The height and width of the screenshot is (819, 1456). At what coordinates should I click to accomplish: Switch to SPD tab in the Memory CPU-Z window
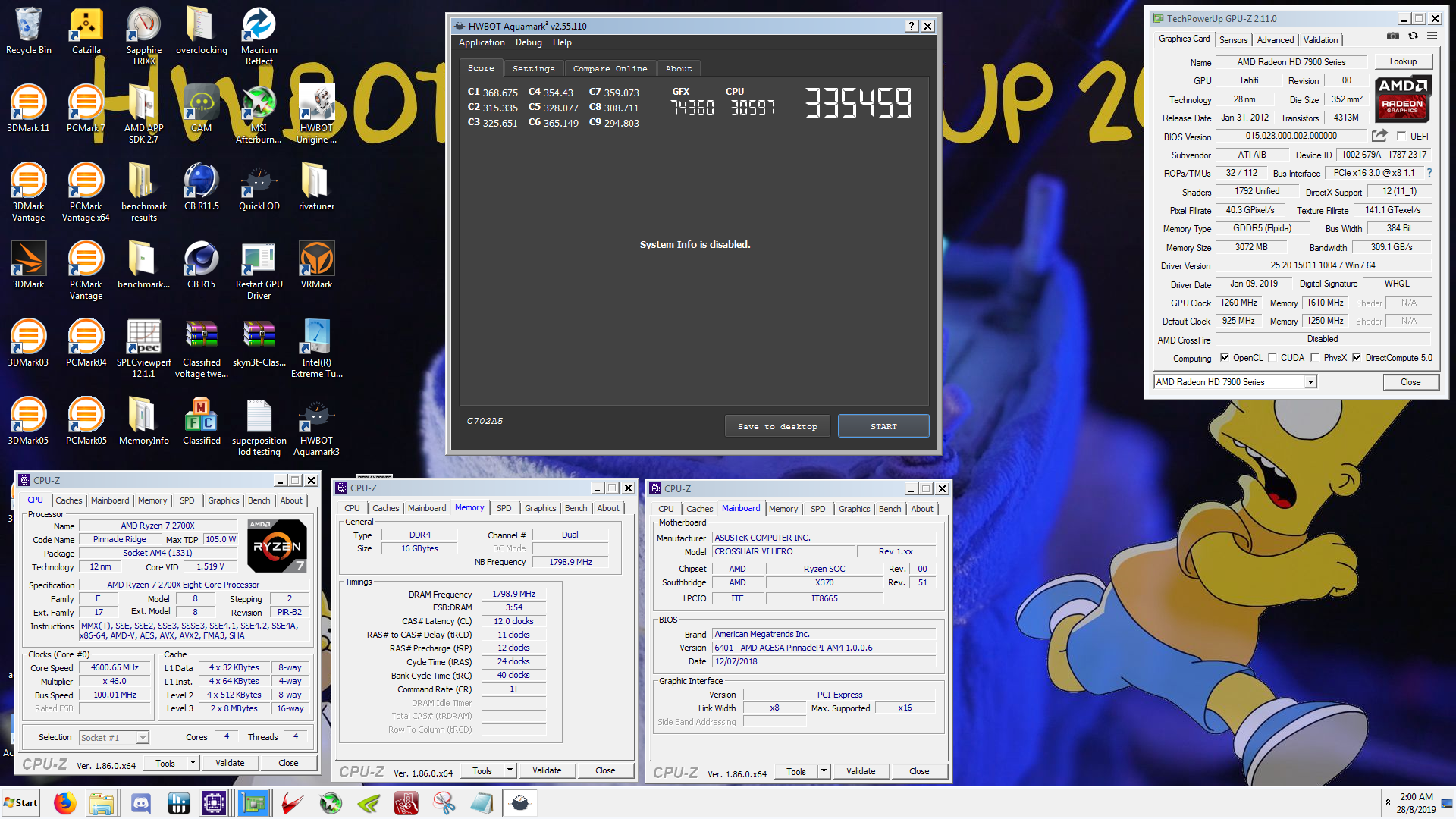[504, 508]
